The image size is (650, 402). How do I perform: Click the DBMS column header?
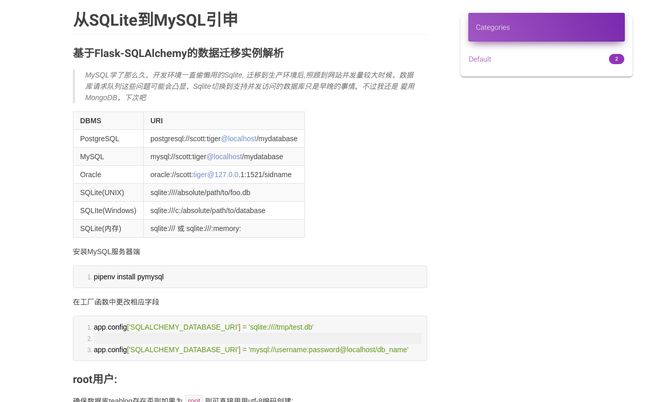point(108,121)
